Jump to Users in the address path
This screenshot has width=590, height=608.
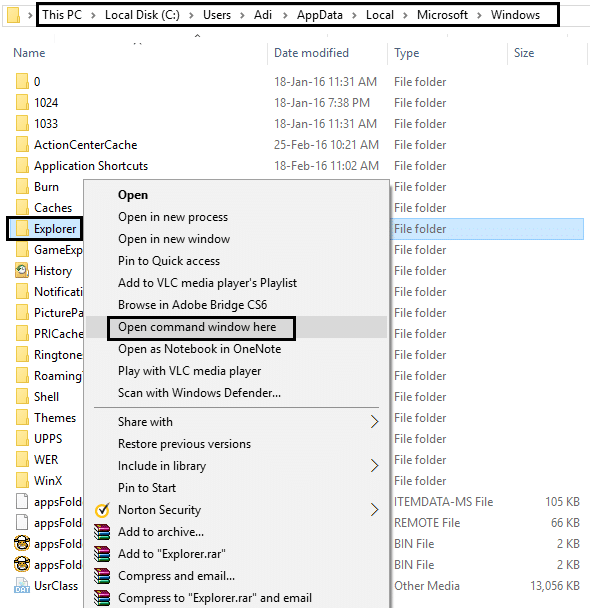(x=217, y=15)
